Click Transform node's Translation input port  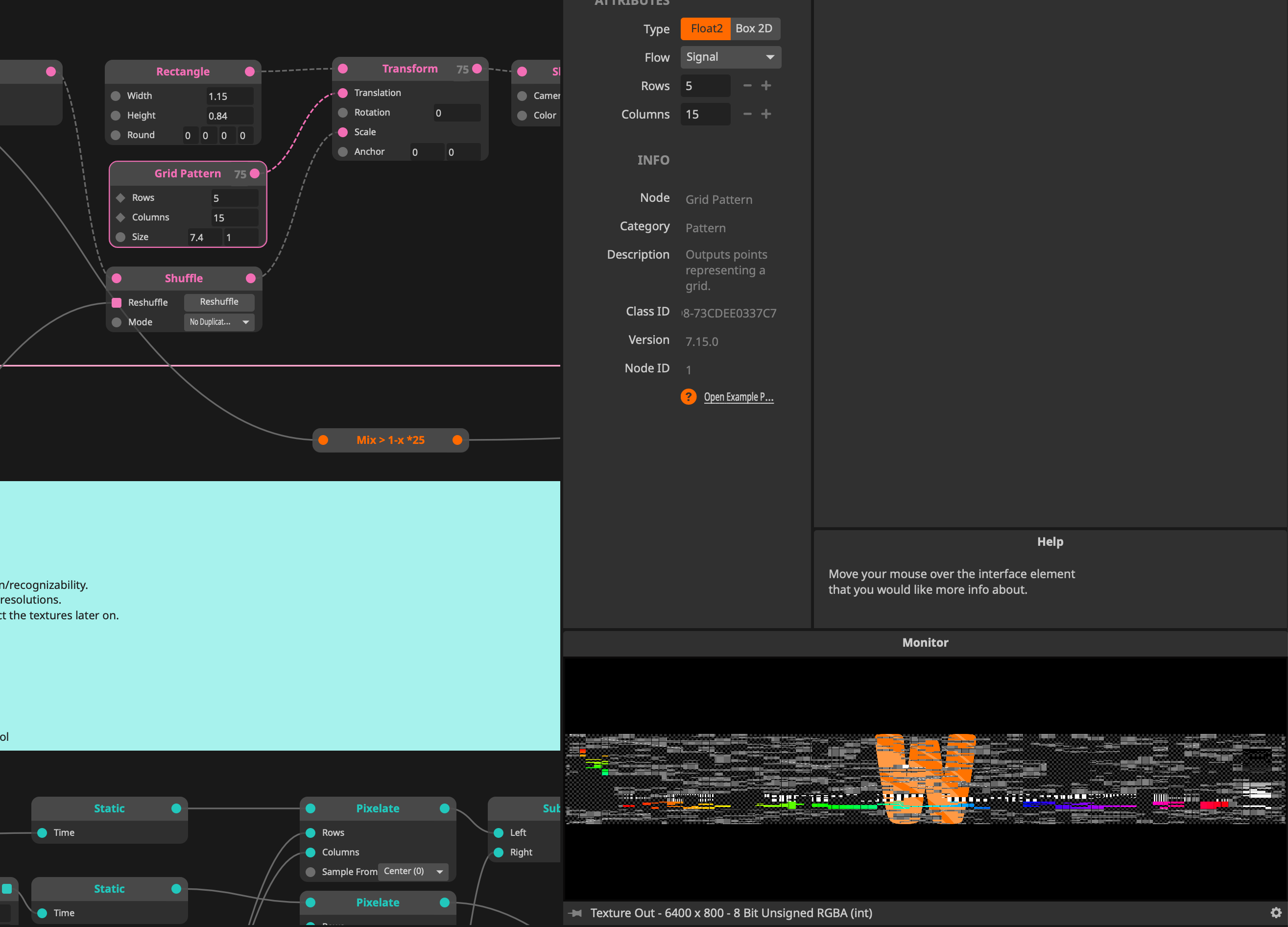coord(343,93)
